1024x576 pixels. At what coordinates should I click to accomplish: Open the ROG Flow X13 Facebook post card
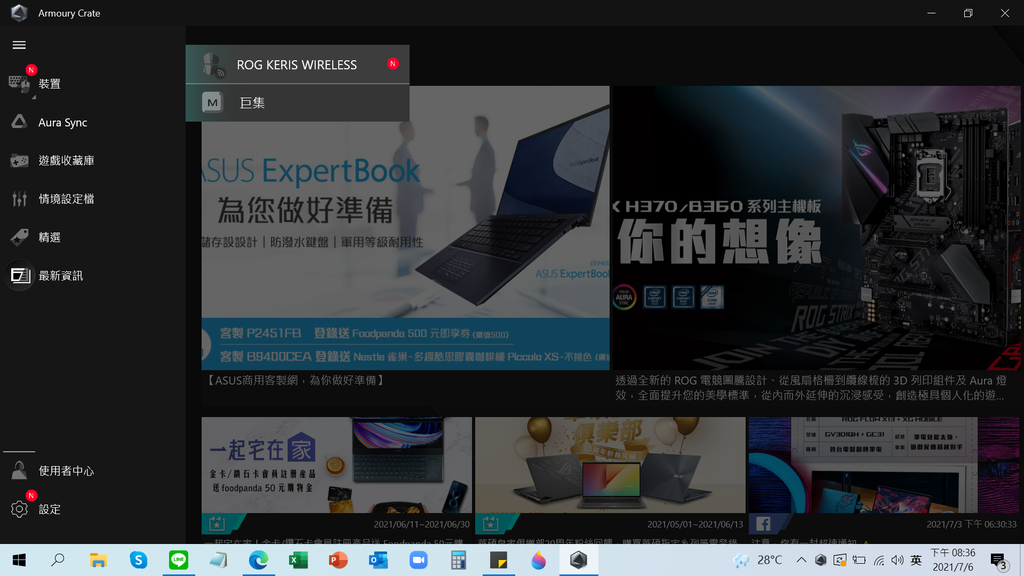884,465
